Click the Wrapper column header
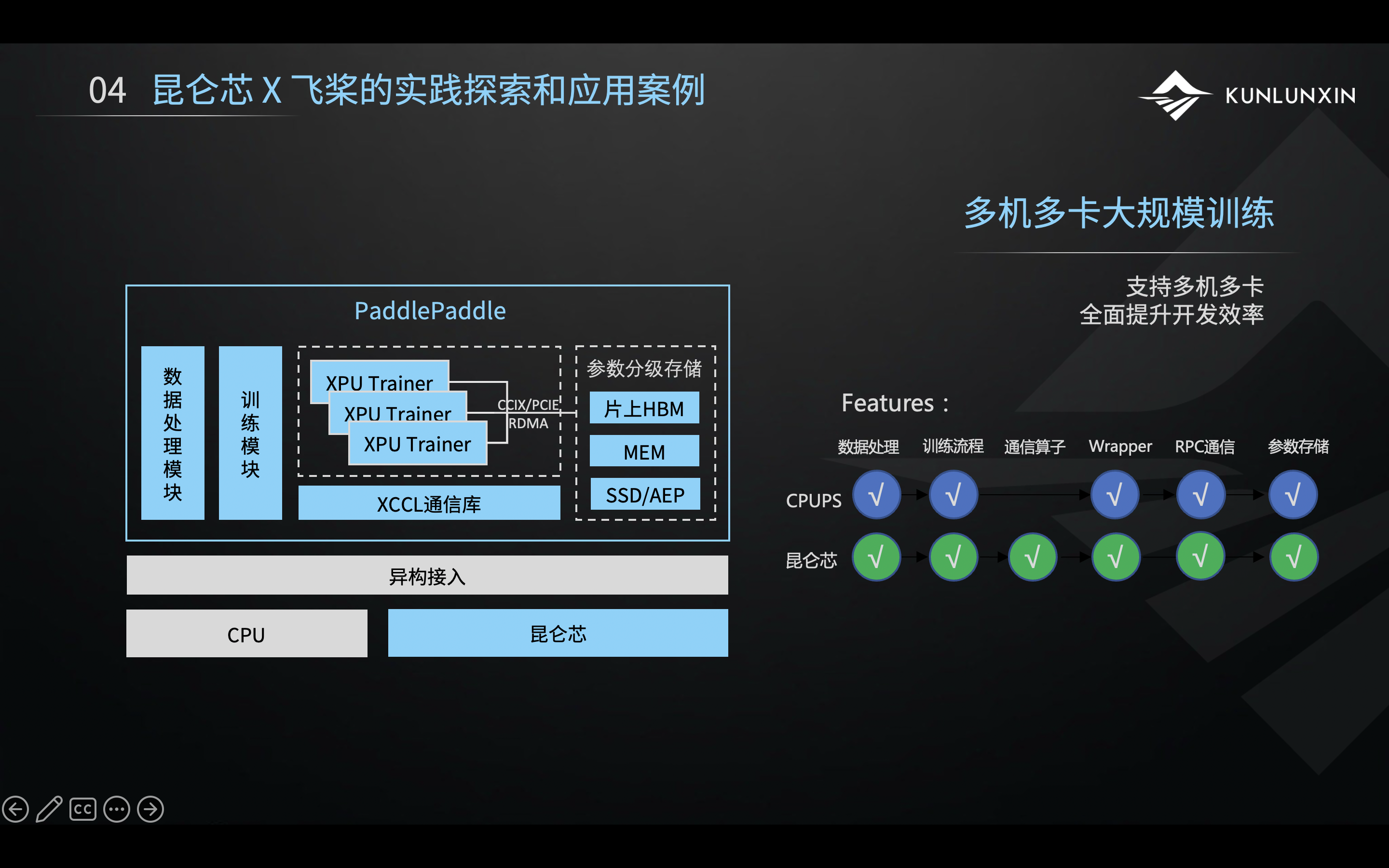Viewport: 1389px width, 868px height. [x=1120, y=447]
